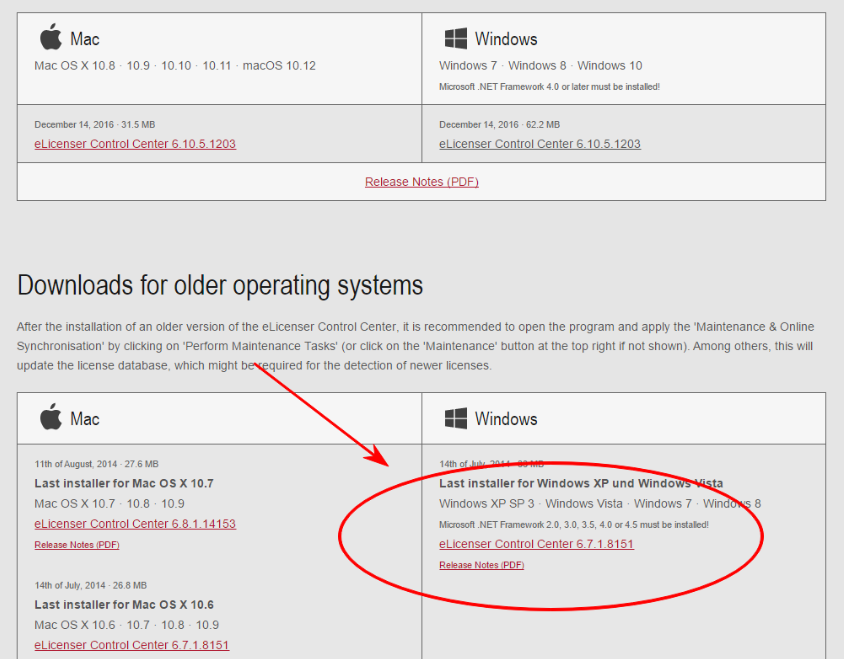Click the maintenance instructions paragraph

tap(415, 346)
